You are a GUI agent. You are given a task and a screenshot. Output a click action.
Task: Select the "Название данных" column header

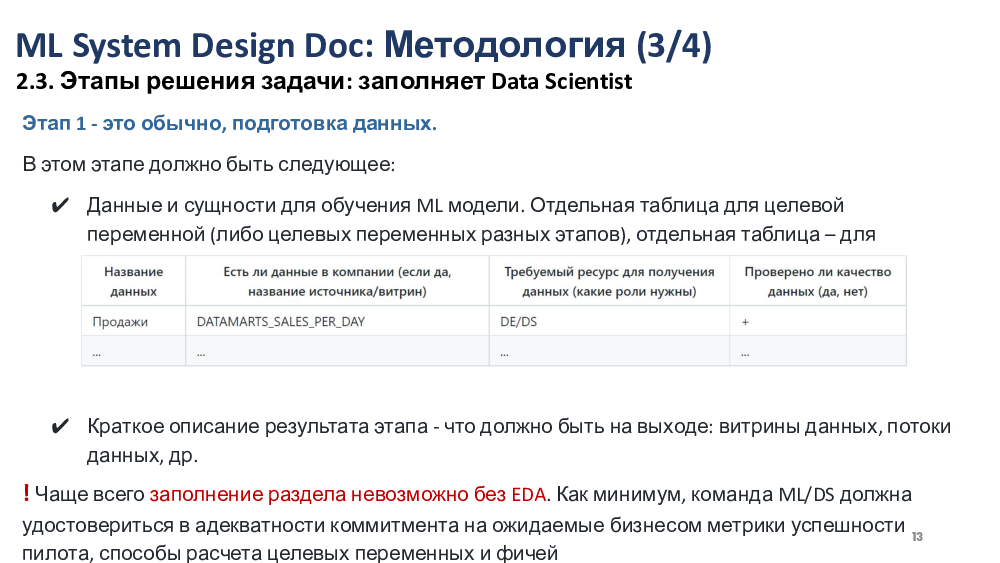pyautogui.click(x=133, y=281)
